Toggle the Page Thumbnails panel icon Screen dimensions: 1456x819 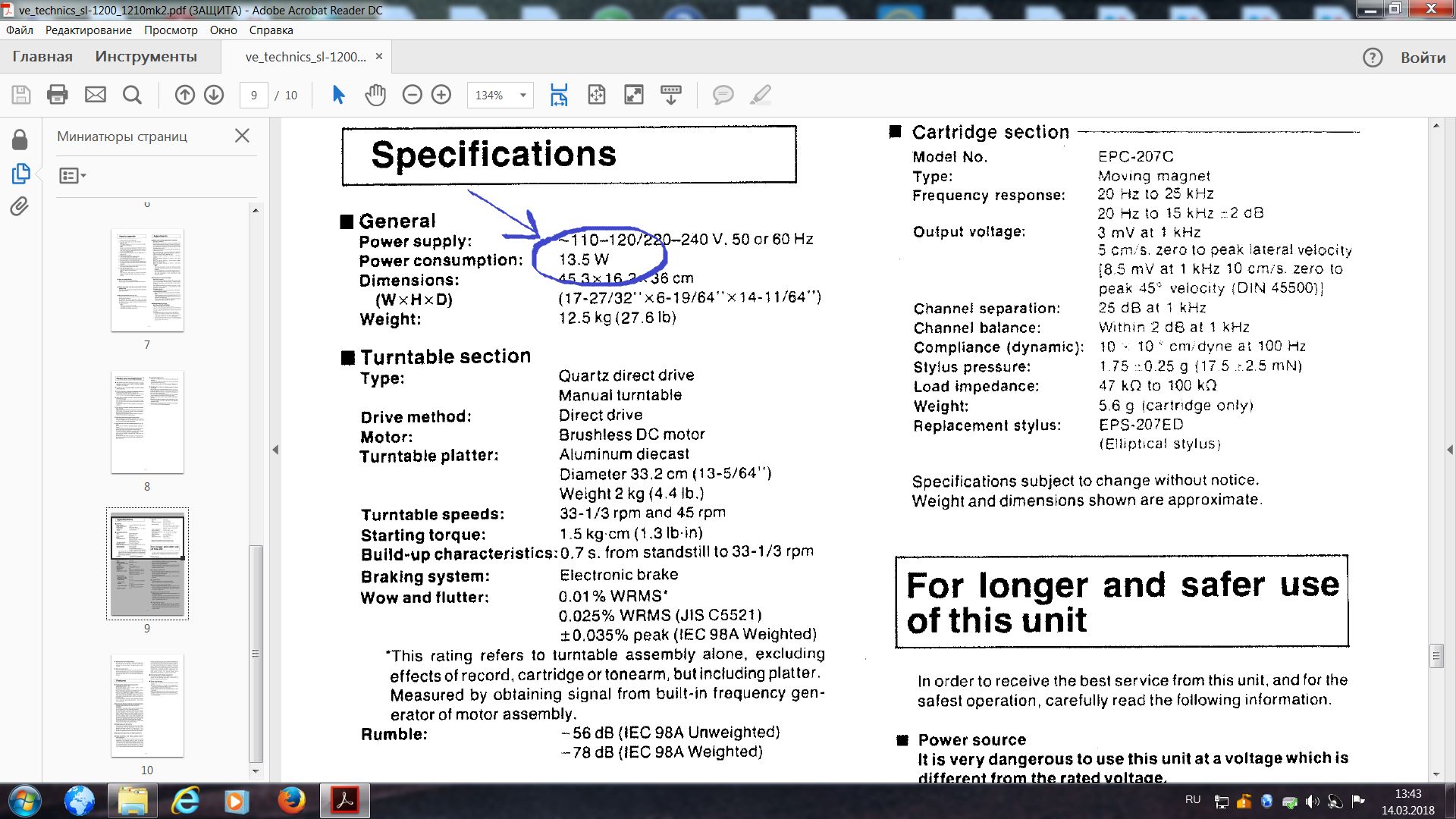click(20, 174)
